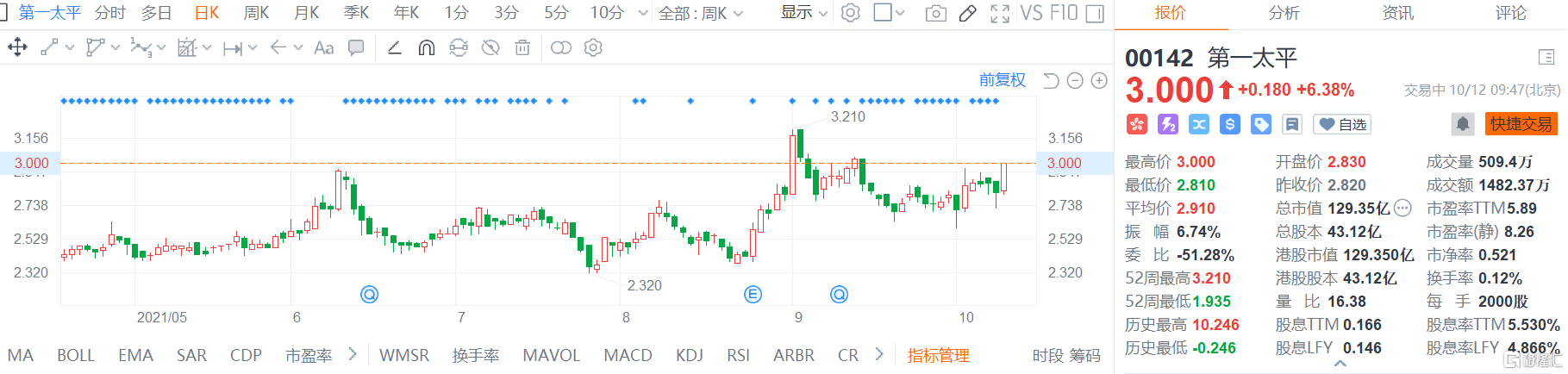Click the zoom in plus icon on chart

(x=1099, y=80)
